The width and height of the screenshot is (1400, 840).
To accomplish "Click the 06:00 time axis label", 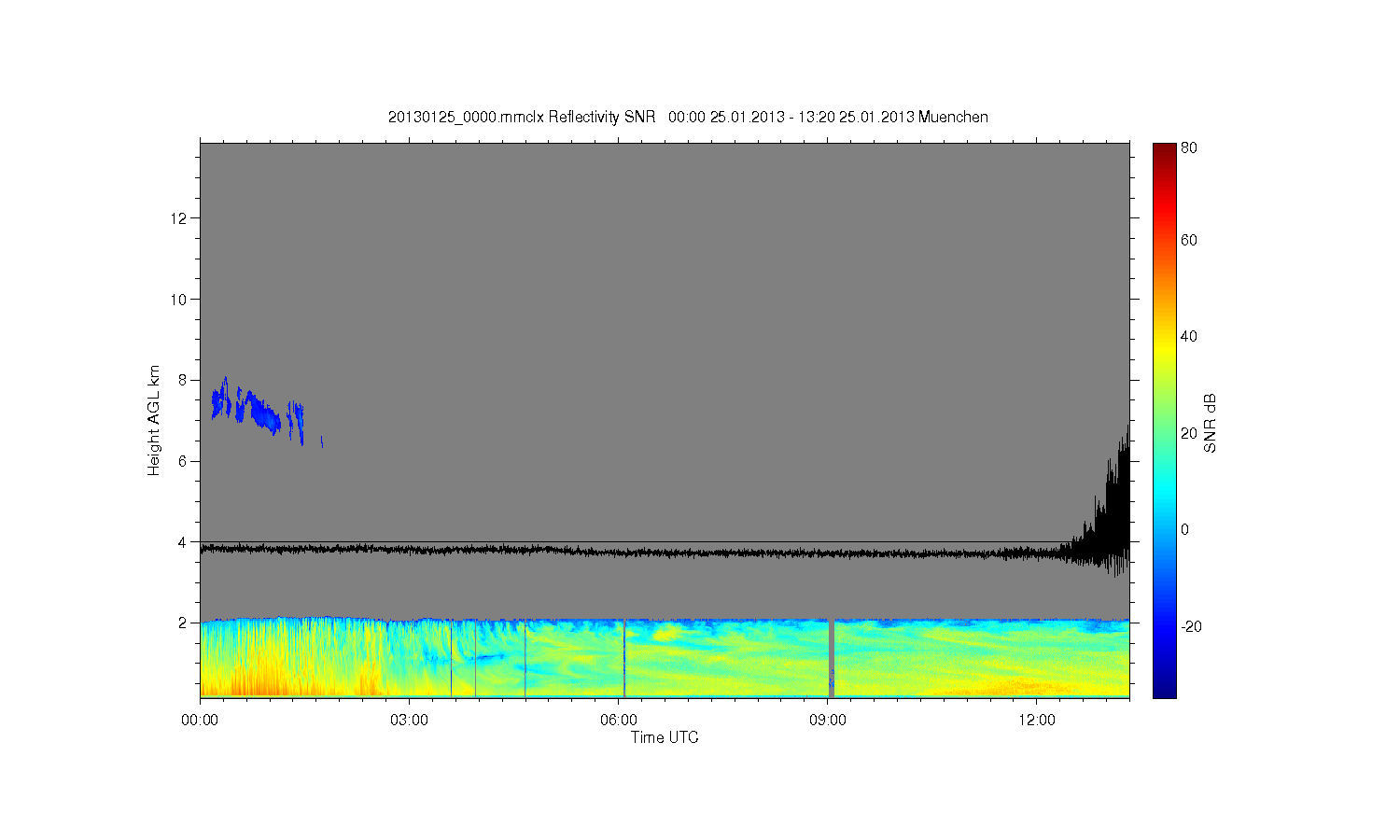I will click(619, 721).
